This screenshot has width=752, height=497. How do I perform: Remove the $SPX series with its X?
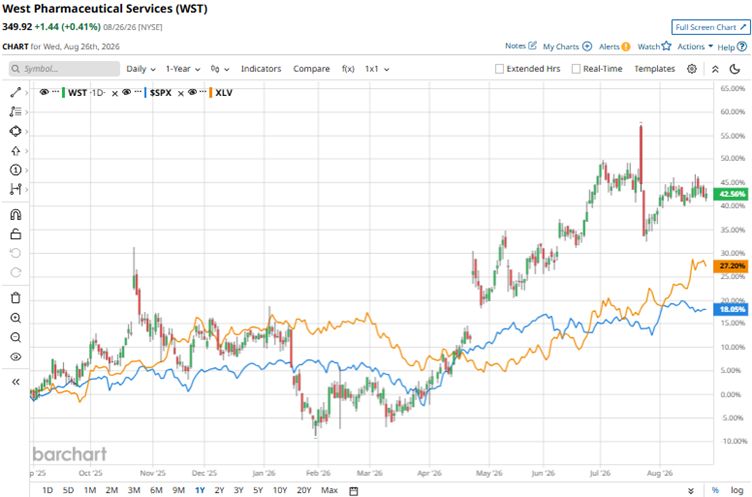click(180, 93)
